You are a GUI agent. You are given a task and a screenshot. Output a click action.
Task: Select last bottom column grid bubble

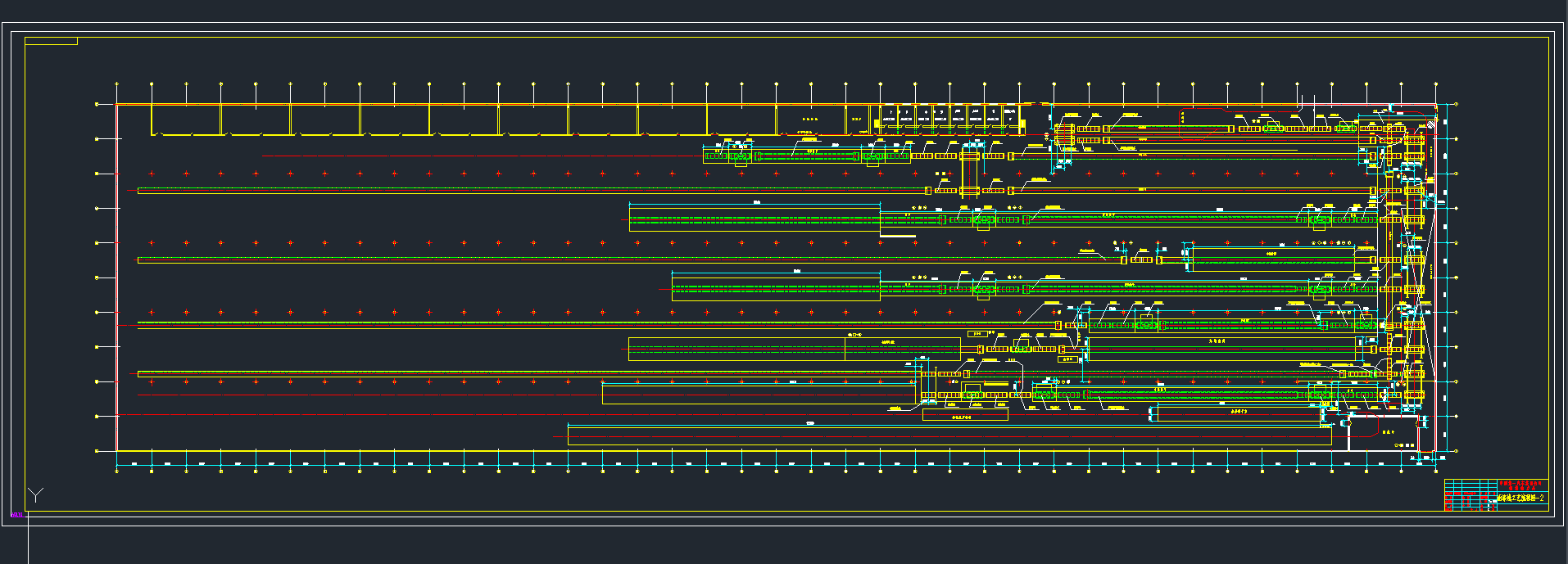point(1435,472)
